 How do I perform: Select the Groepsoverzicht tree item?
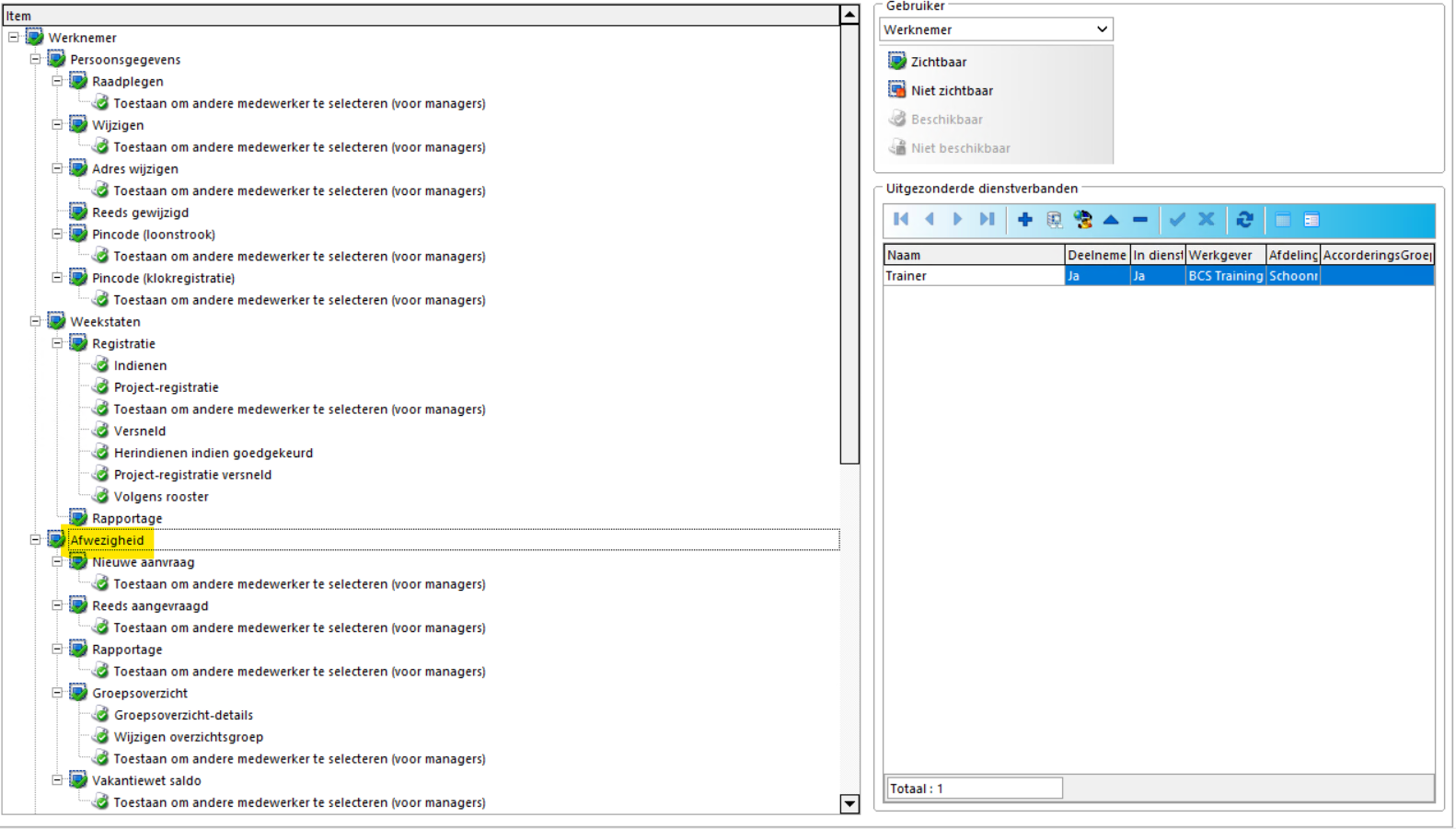tap(140, 694)
